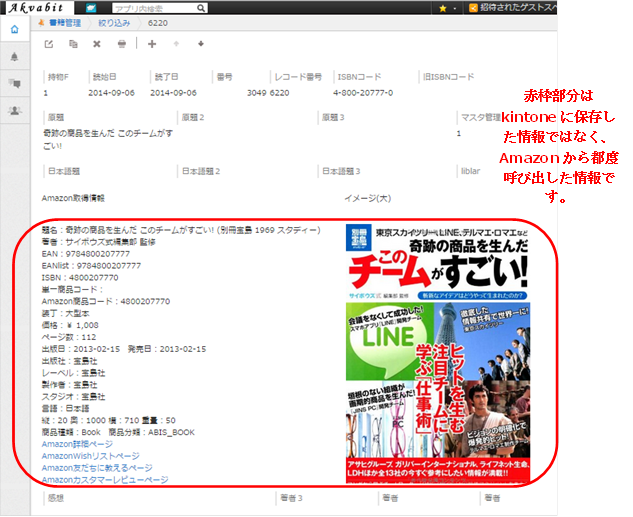Open the Amazonカスタマーレビューページ link

coord(105,480)
